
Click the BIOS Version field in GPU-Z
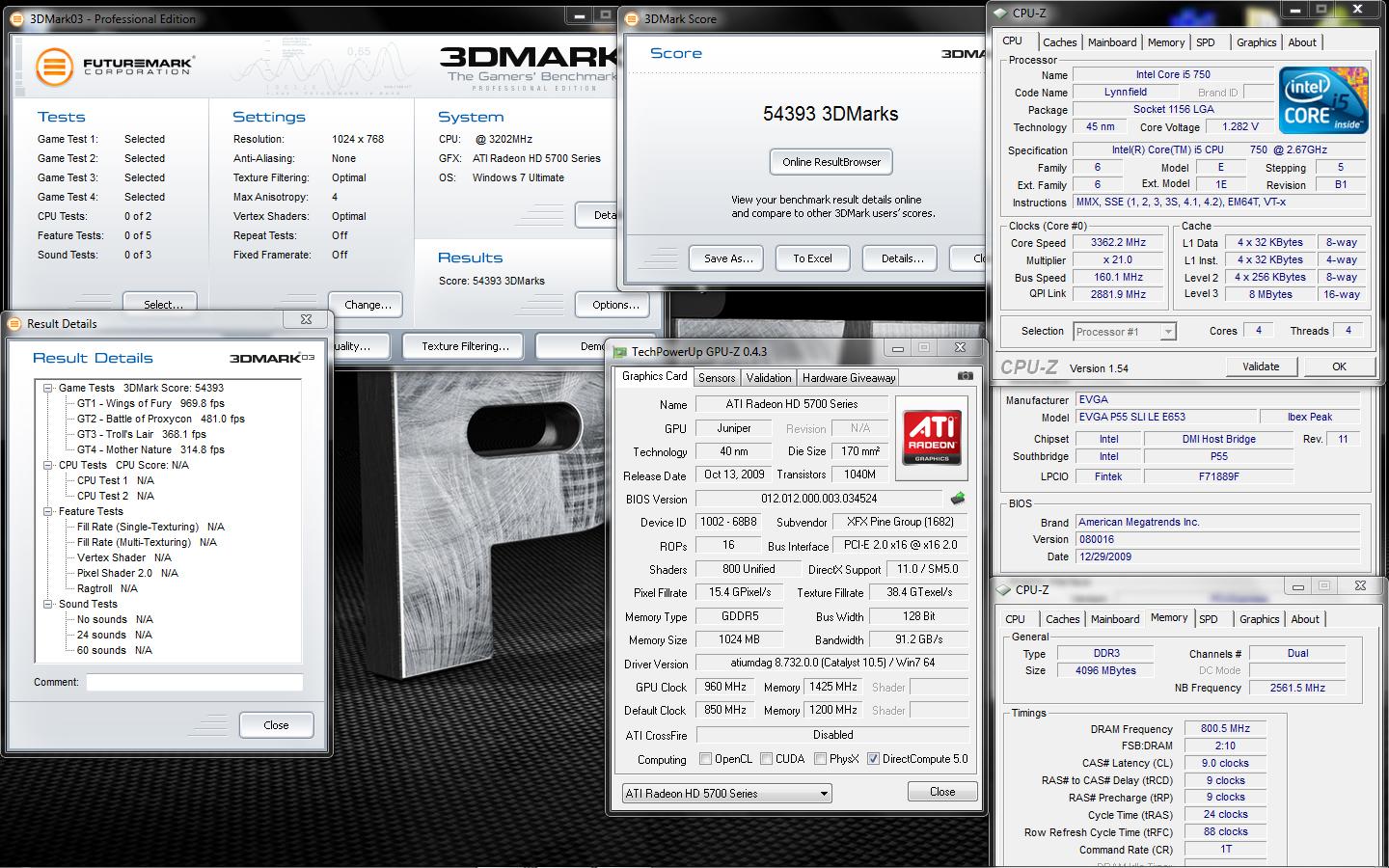coord(818,499)
